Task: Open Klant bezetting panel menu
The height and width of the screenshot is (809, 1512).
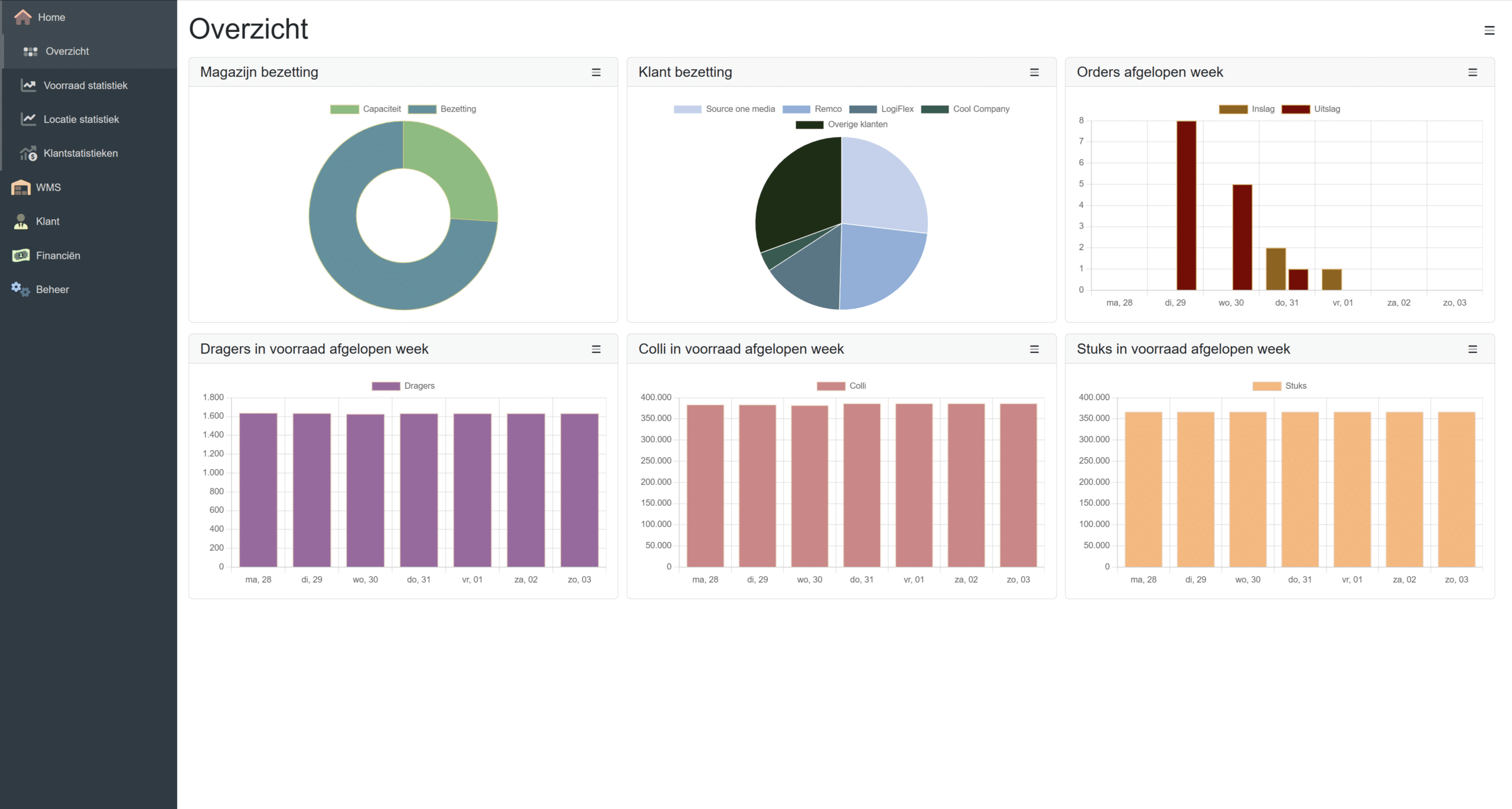Action: [1034, 73]
